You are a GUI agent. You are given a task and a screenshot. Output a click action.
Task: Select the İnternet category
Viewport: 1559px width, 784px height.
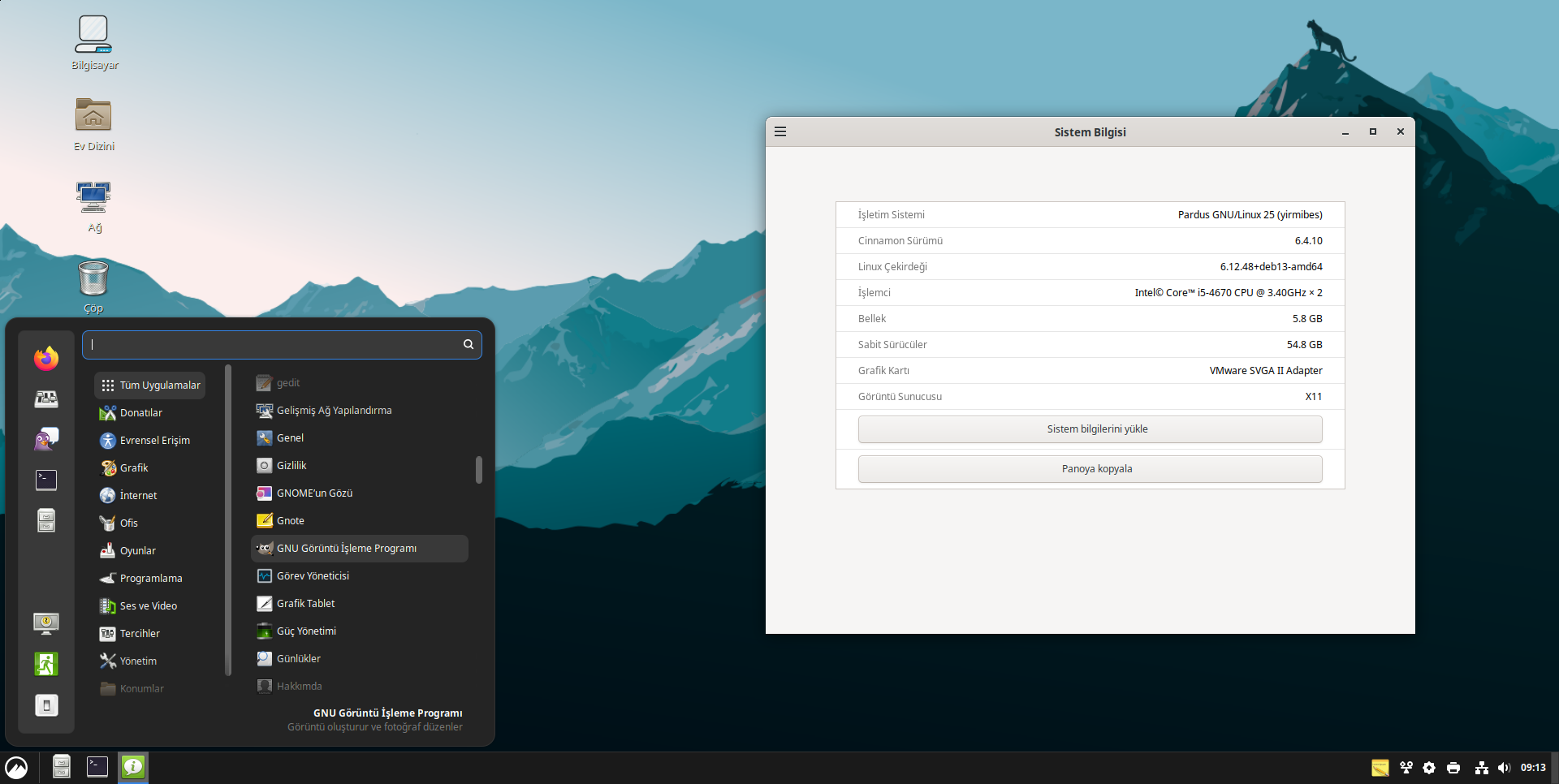coord(138,496)
